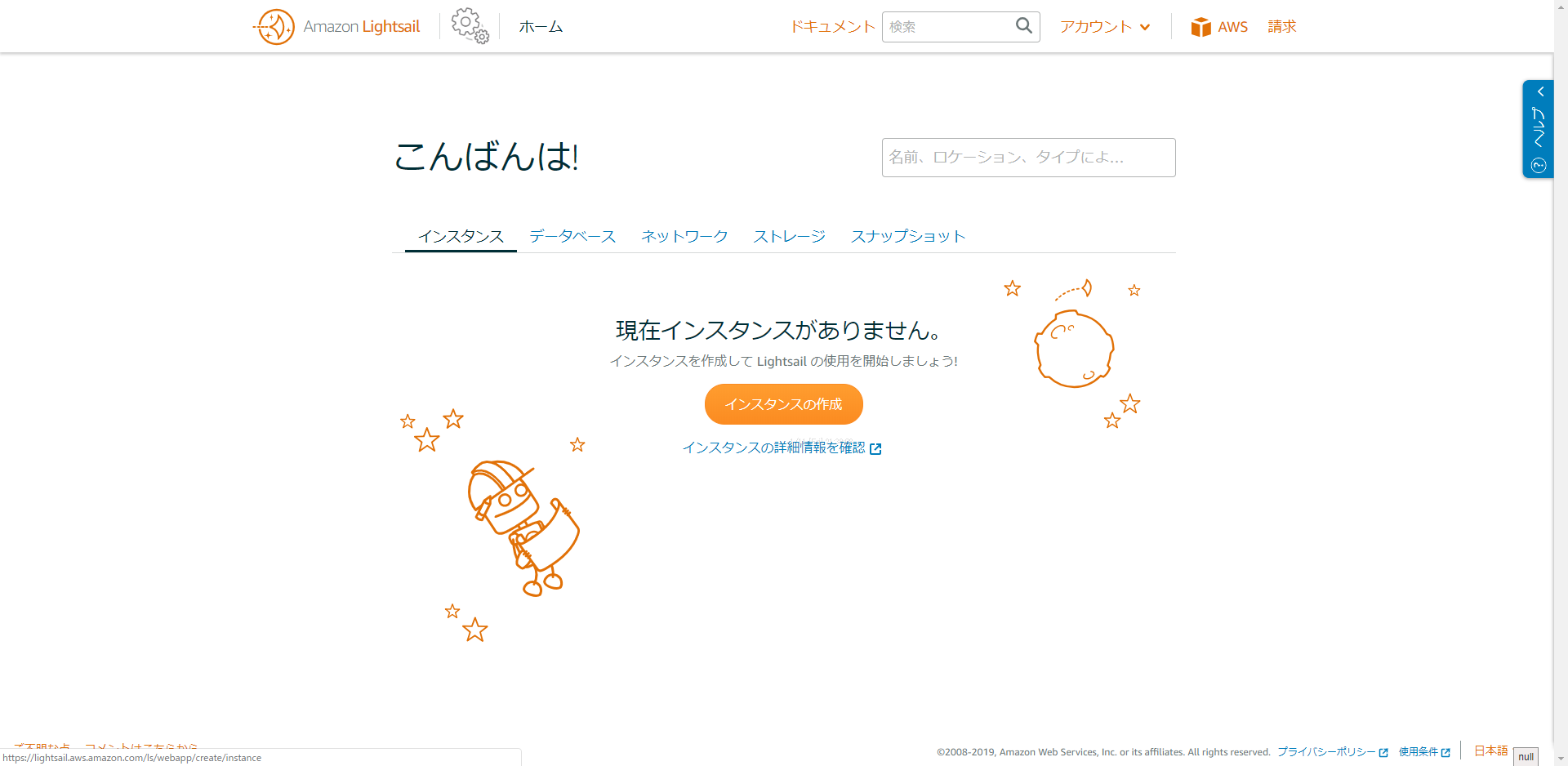
Task: Open the インスタンスの詳細情報を確認 link
Action: point(773,448)
